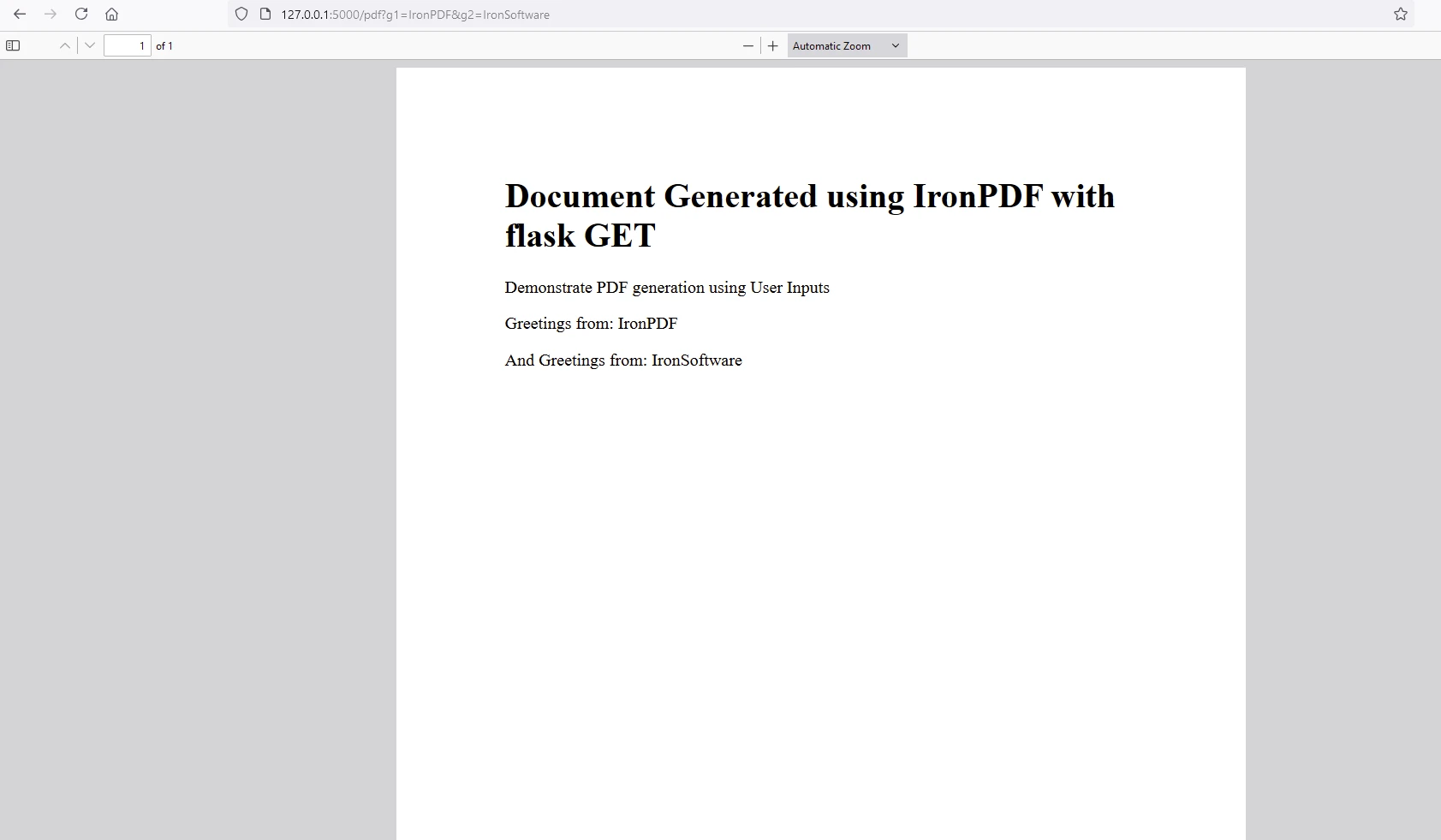Image resolution: width=1441 pixels, height=840 pixels.
Task: Toggle the PDF sidebar panel
Action: (x=13, y=45)
